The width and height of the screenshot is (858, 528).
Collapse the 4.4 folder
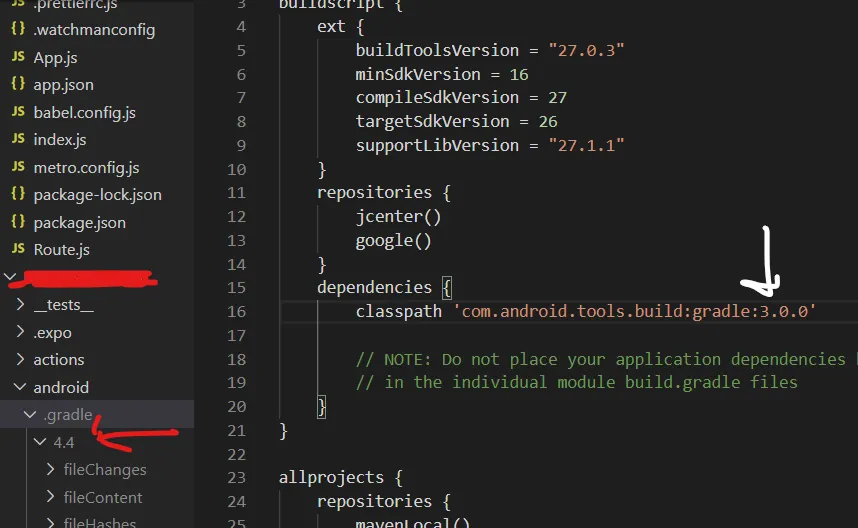pos(40,442)
